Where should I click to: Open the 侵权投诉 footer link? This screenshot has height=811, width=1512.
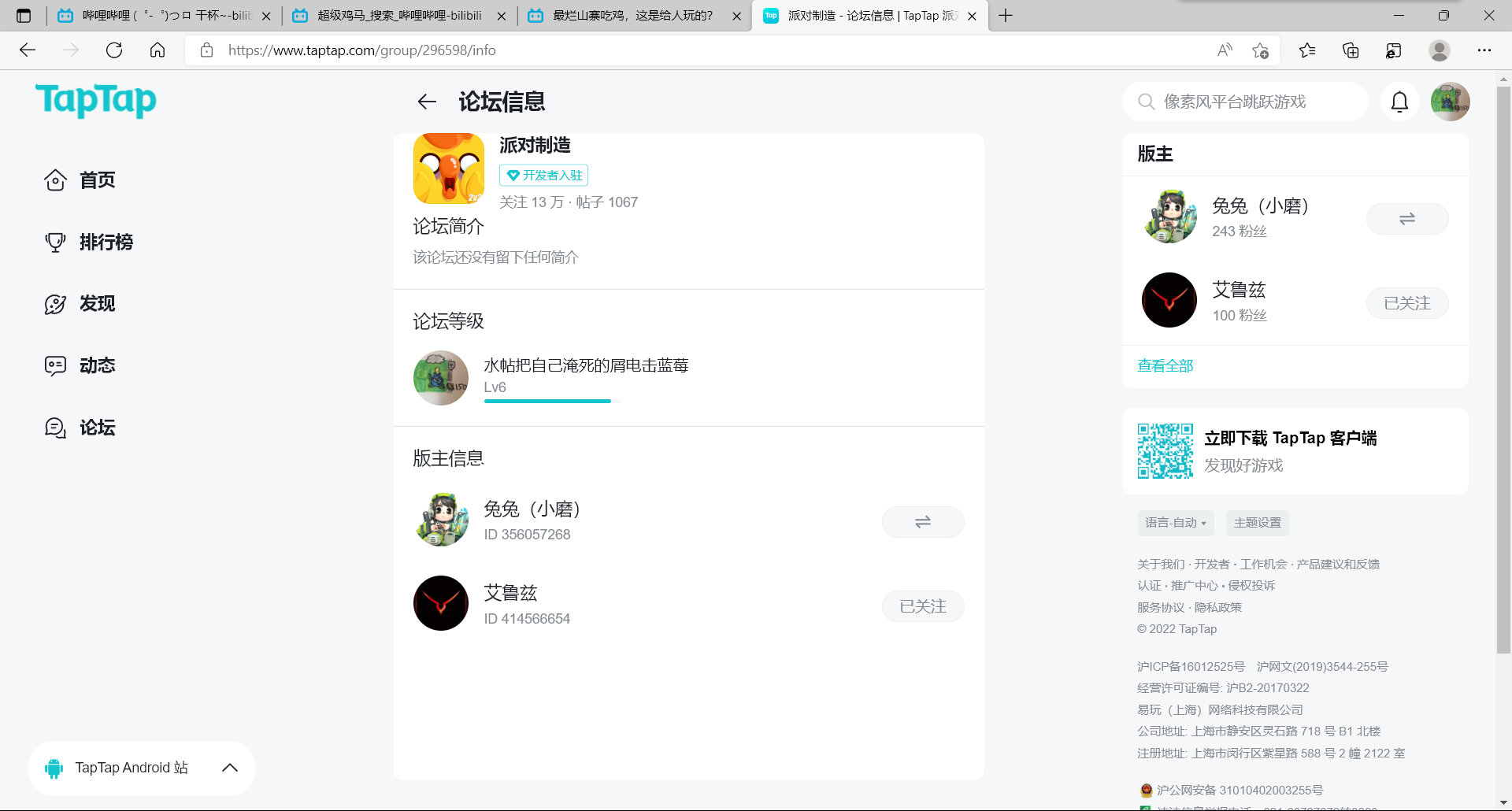tap(1251, 586)
